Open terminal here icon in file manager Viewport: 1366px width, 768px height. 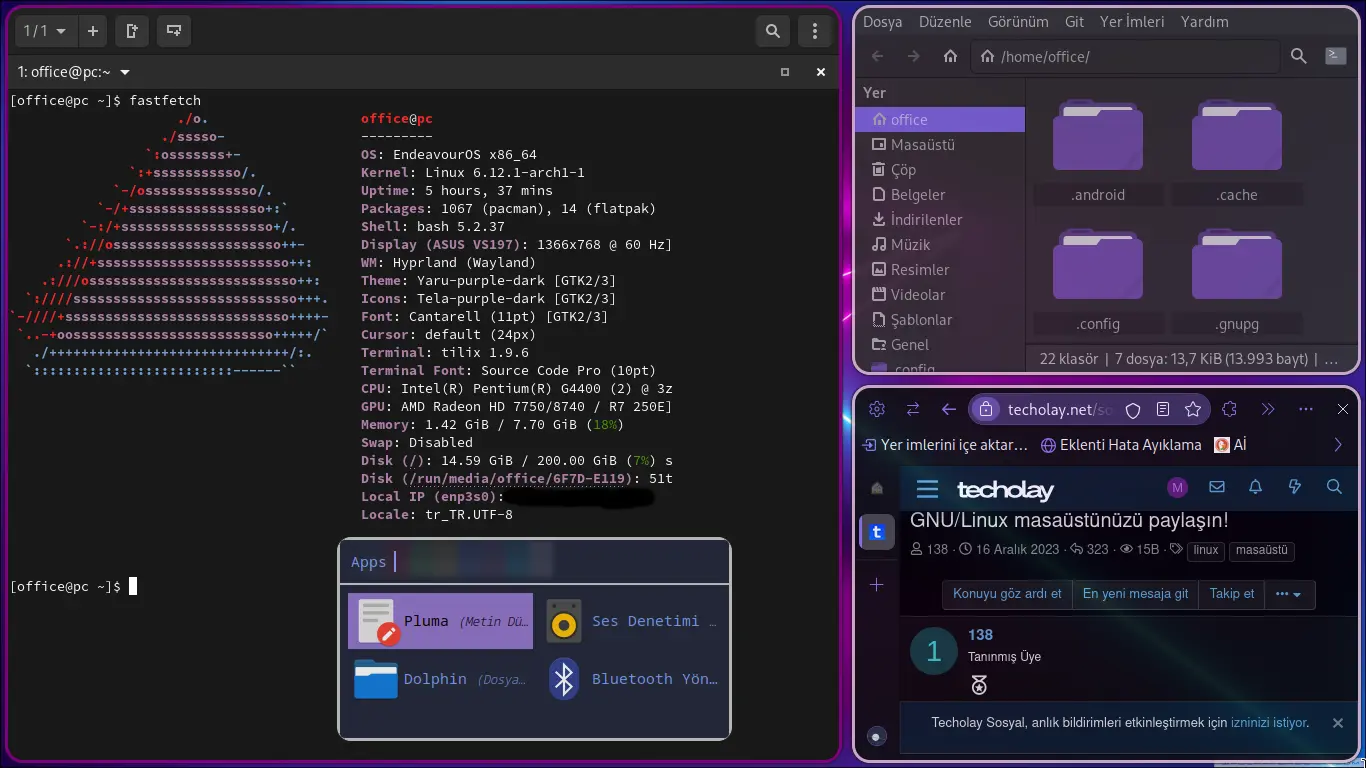tap(1335, 56)
